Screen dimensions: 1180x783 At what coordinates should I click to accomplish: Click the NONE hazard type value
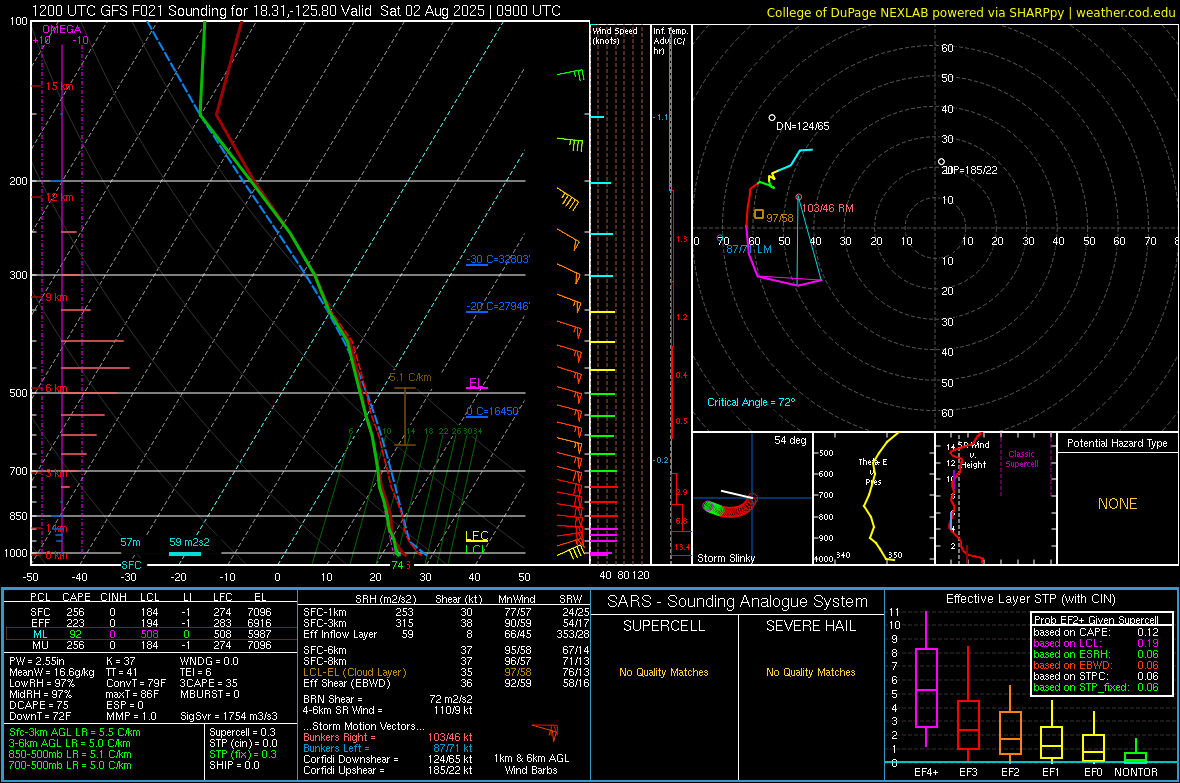1117,504
